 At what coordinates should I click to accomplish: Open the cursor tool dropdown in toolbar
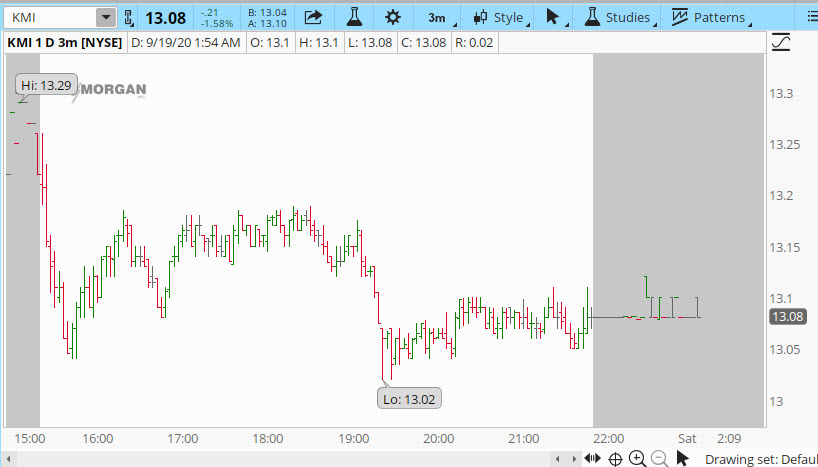coord(553,17)
